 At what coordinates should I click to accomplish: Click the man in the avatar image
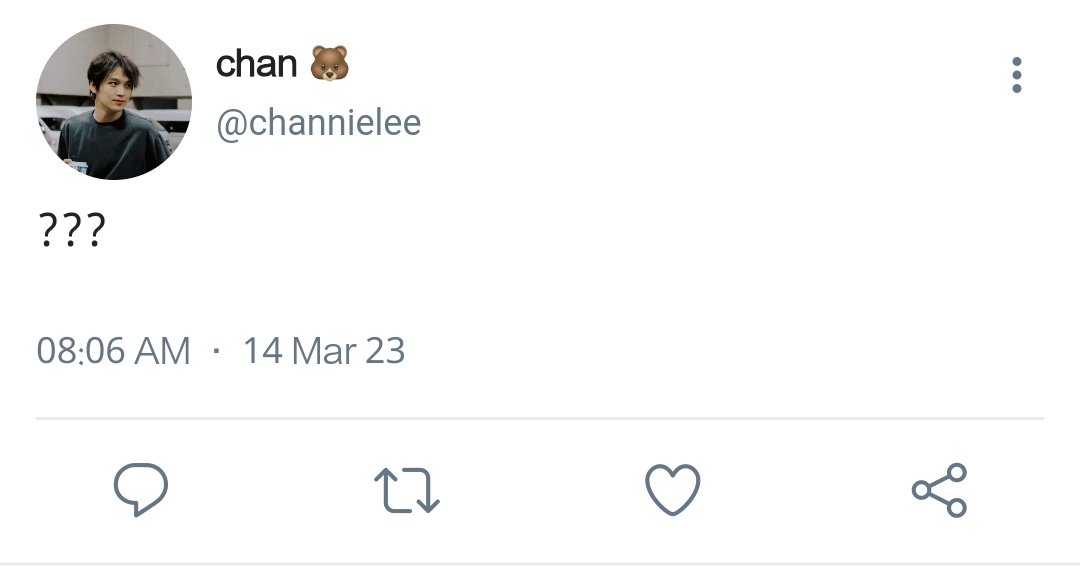coord(112,117)
